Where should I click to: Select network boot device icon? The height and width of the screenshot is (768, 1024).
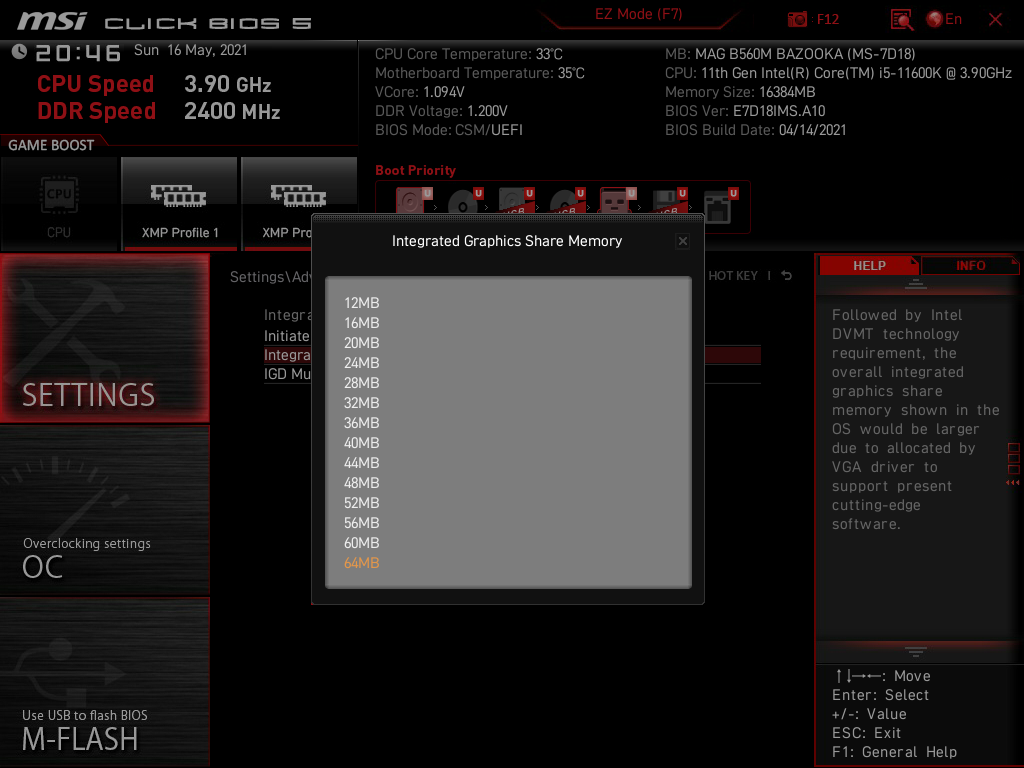721,205
